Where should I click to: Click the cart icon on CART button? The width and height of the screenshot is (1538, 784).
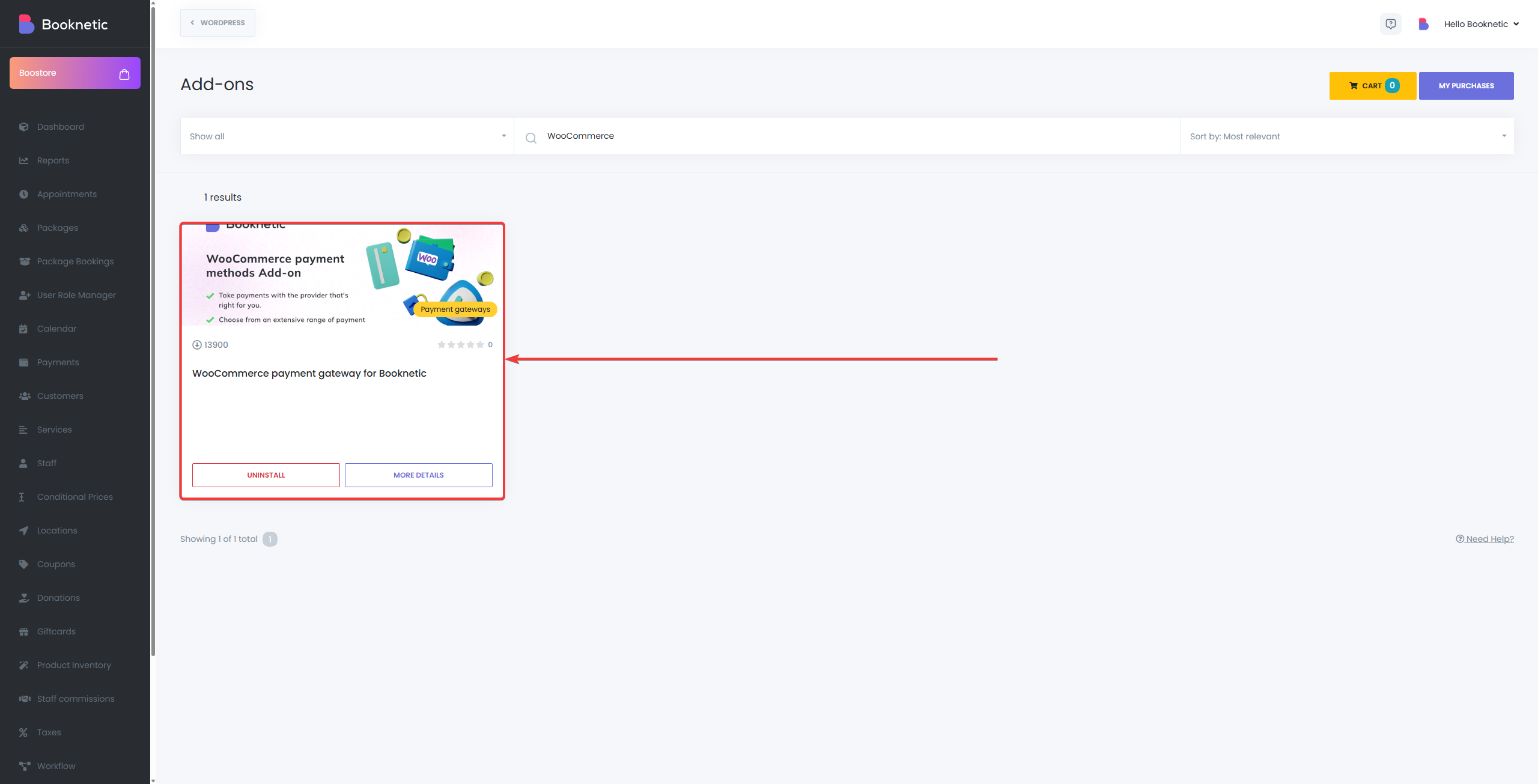pos(1354,86)
